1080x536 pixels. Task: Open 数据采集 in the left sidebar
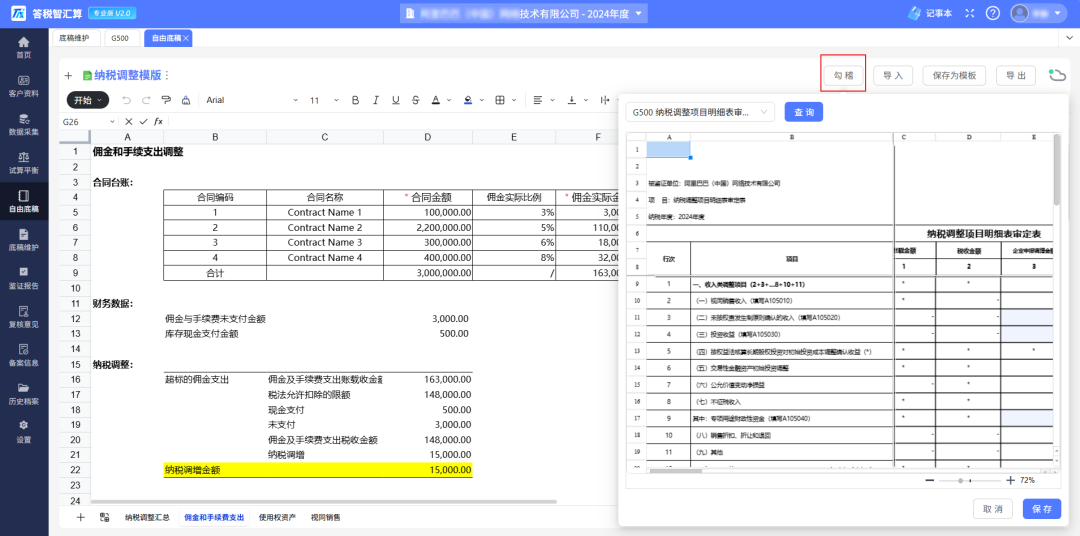click(24, 124)
